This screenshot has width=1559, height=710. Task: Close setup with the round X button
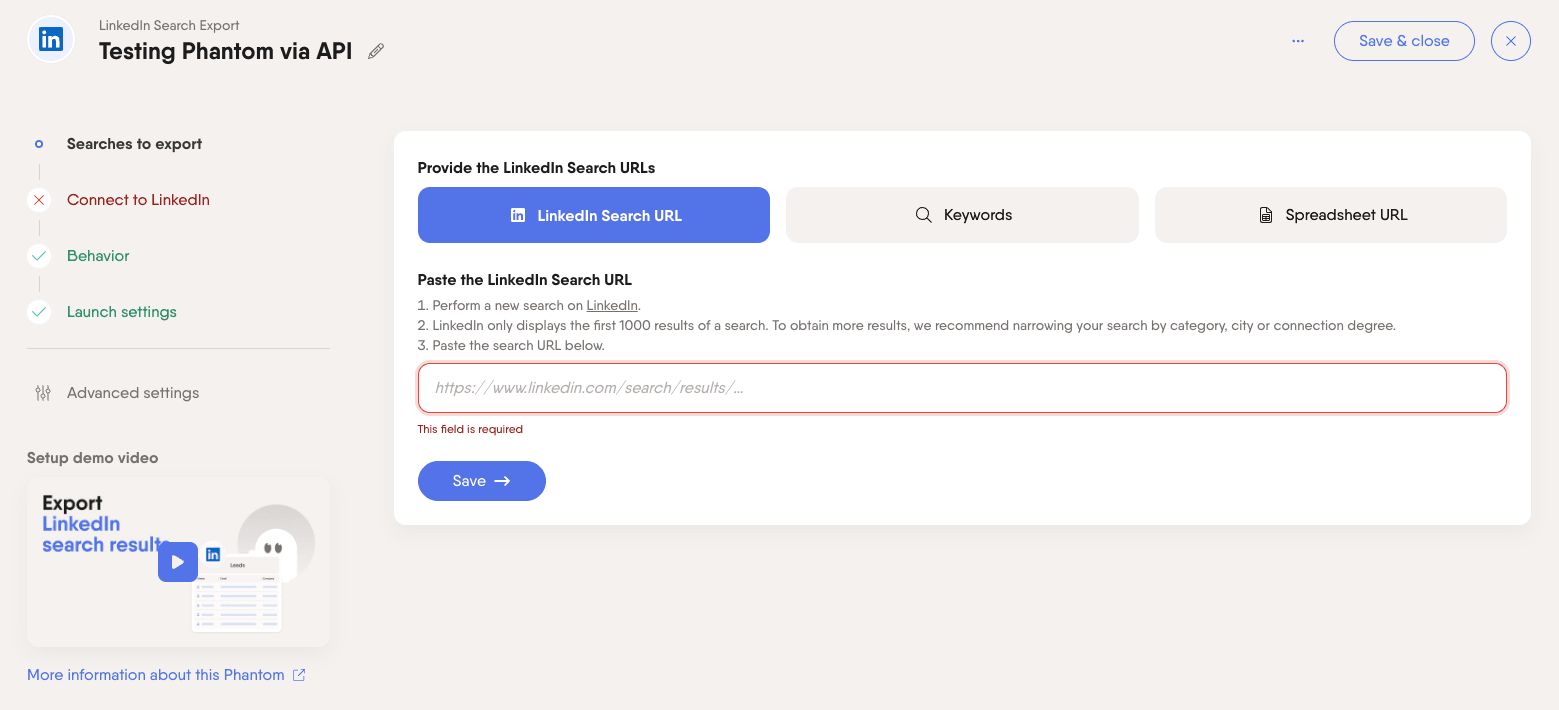click(1510, 41)
